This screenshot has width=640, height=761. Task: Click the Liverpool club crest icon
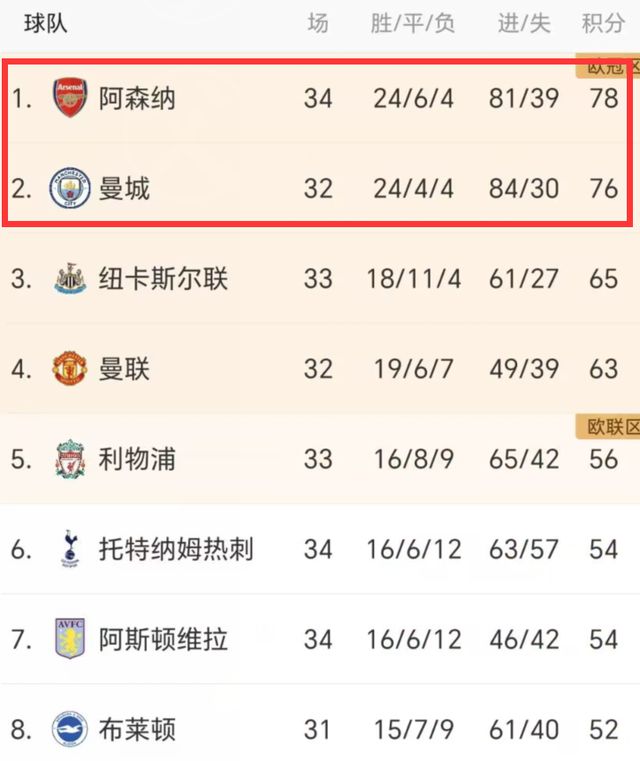coord(70,459)
